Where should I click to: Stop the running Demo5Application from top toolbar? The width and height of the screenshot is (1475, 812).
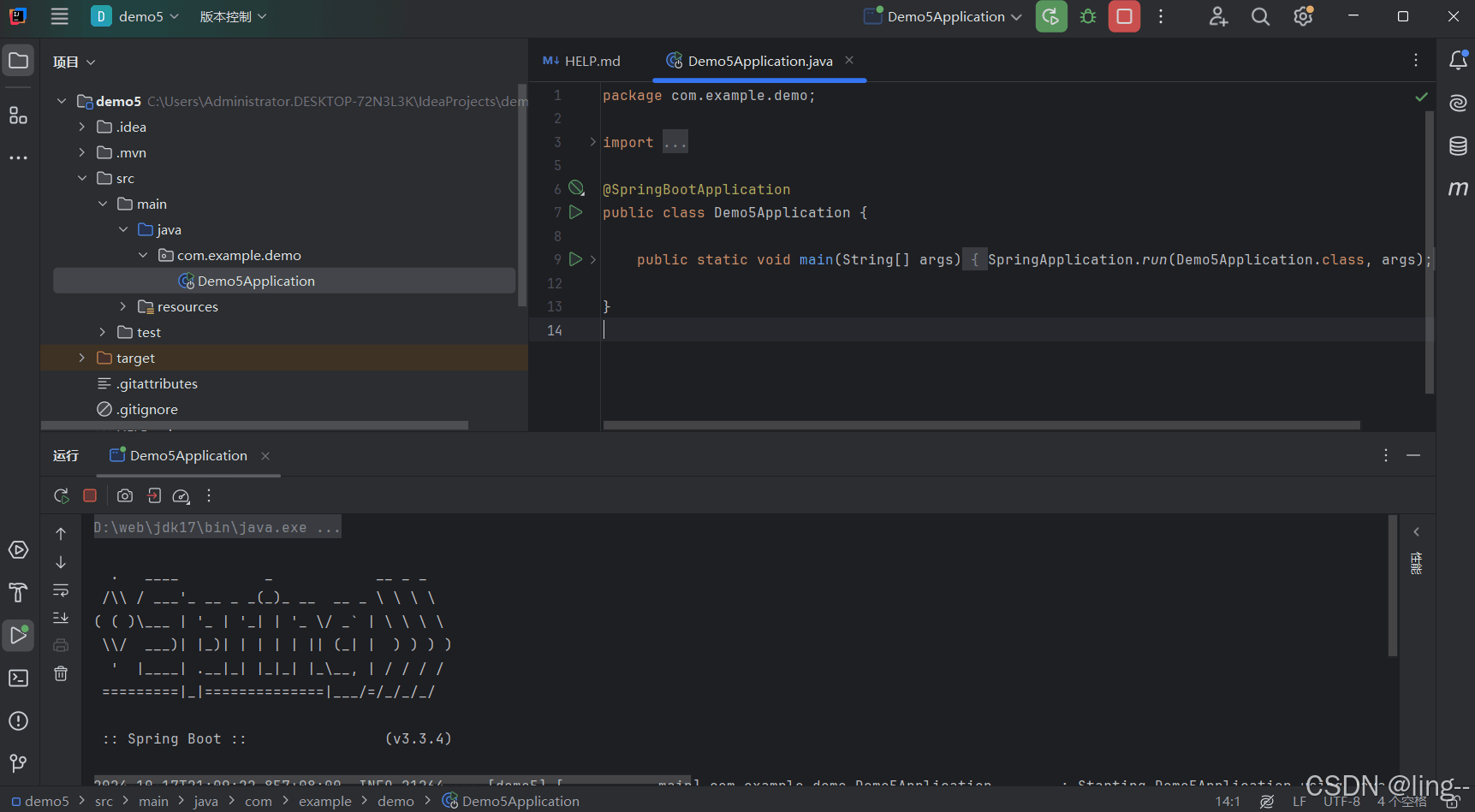click(x=1124, y=16)
